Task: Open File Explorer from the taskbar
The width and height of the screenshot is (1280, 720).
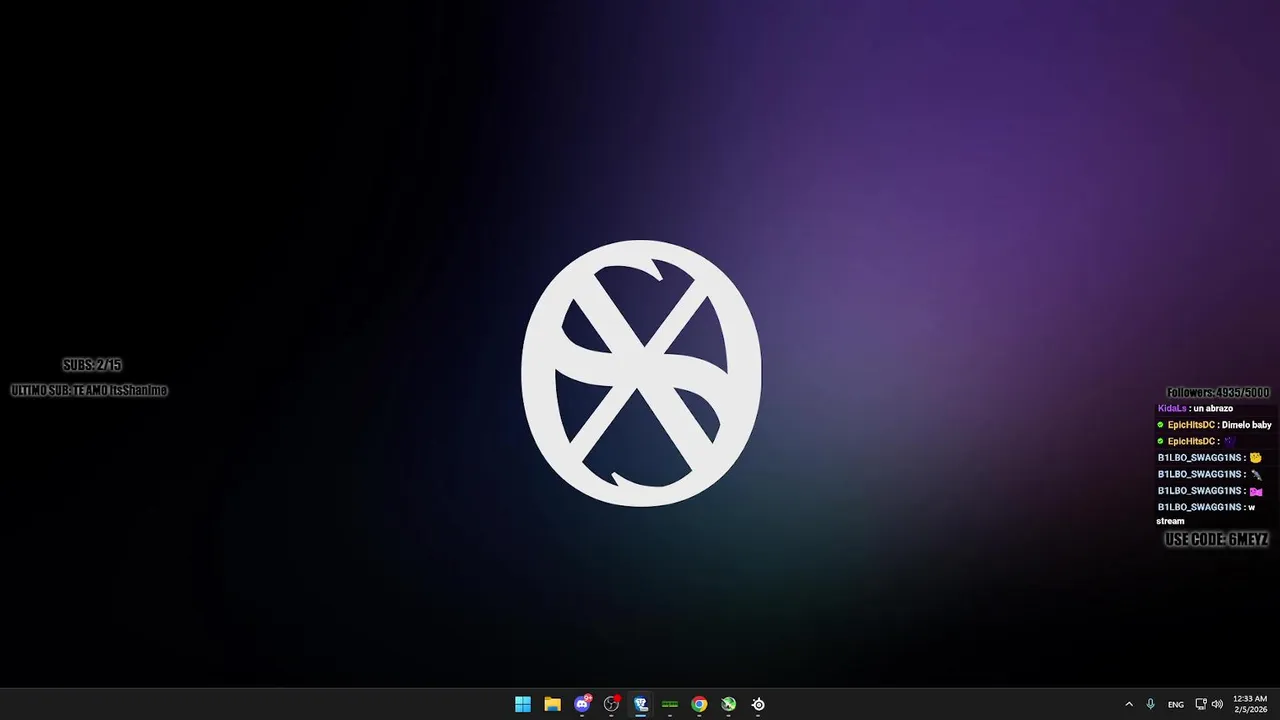Action: pyautogui.click(x=552, y=704)
